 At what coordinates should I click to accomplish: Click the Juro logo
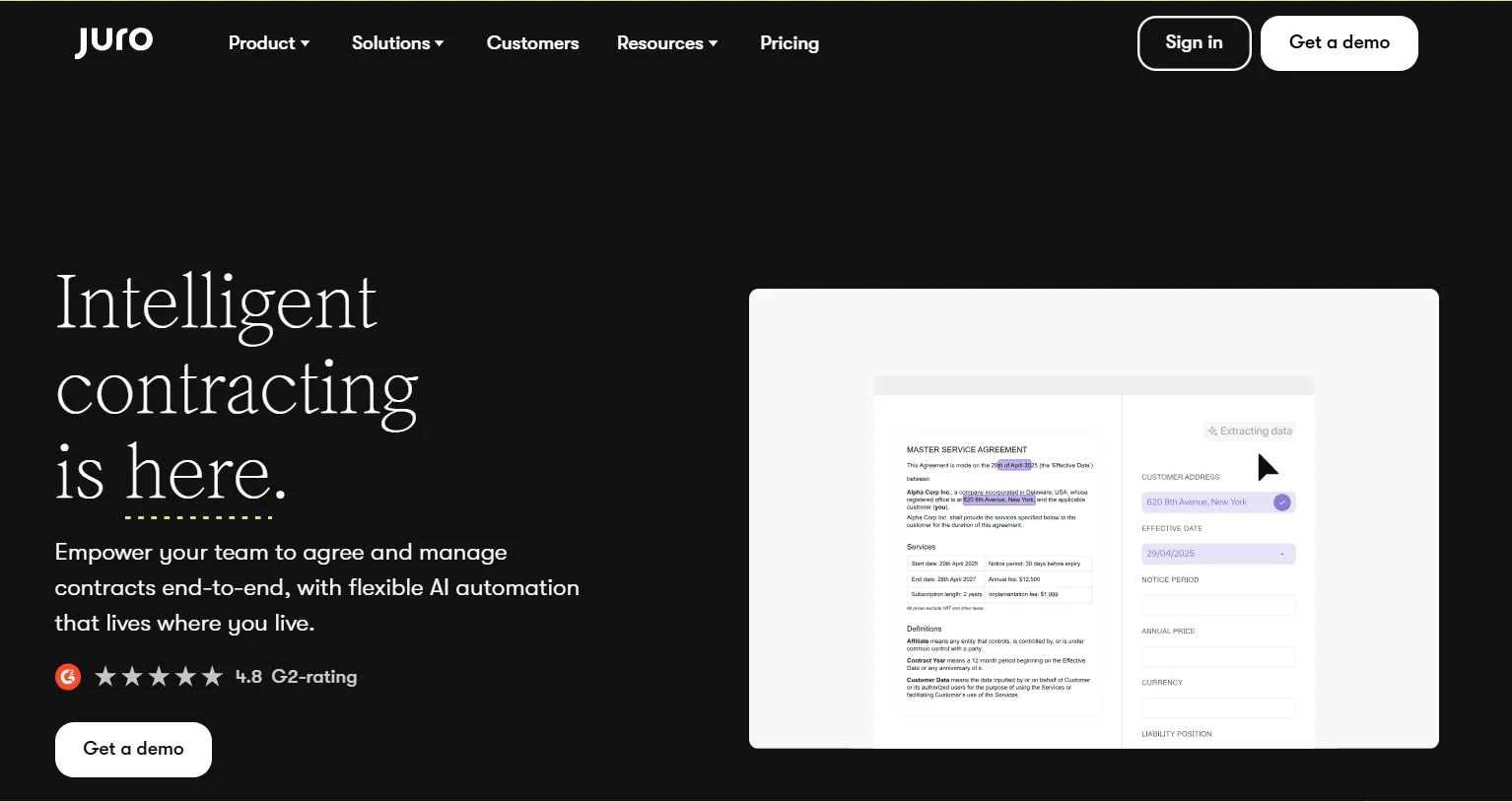[x=113, y=42]
